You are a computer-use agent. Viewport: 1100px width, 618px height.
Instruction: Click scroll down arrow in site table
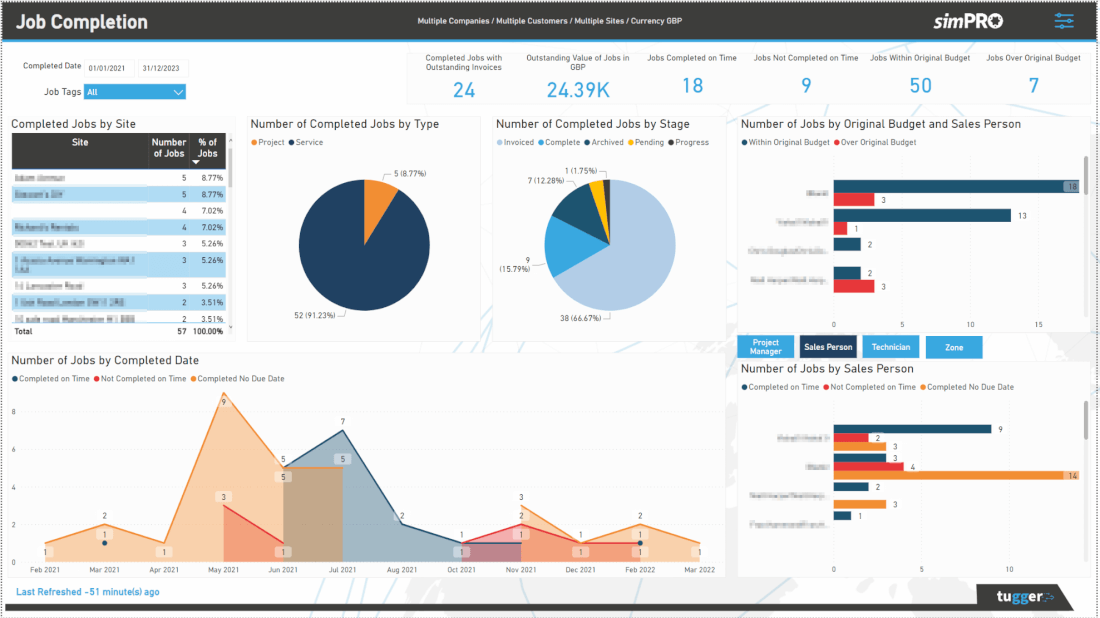(x=230, y=327)
